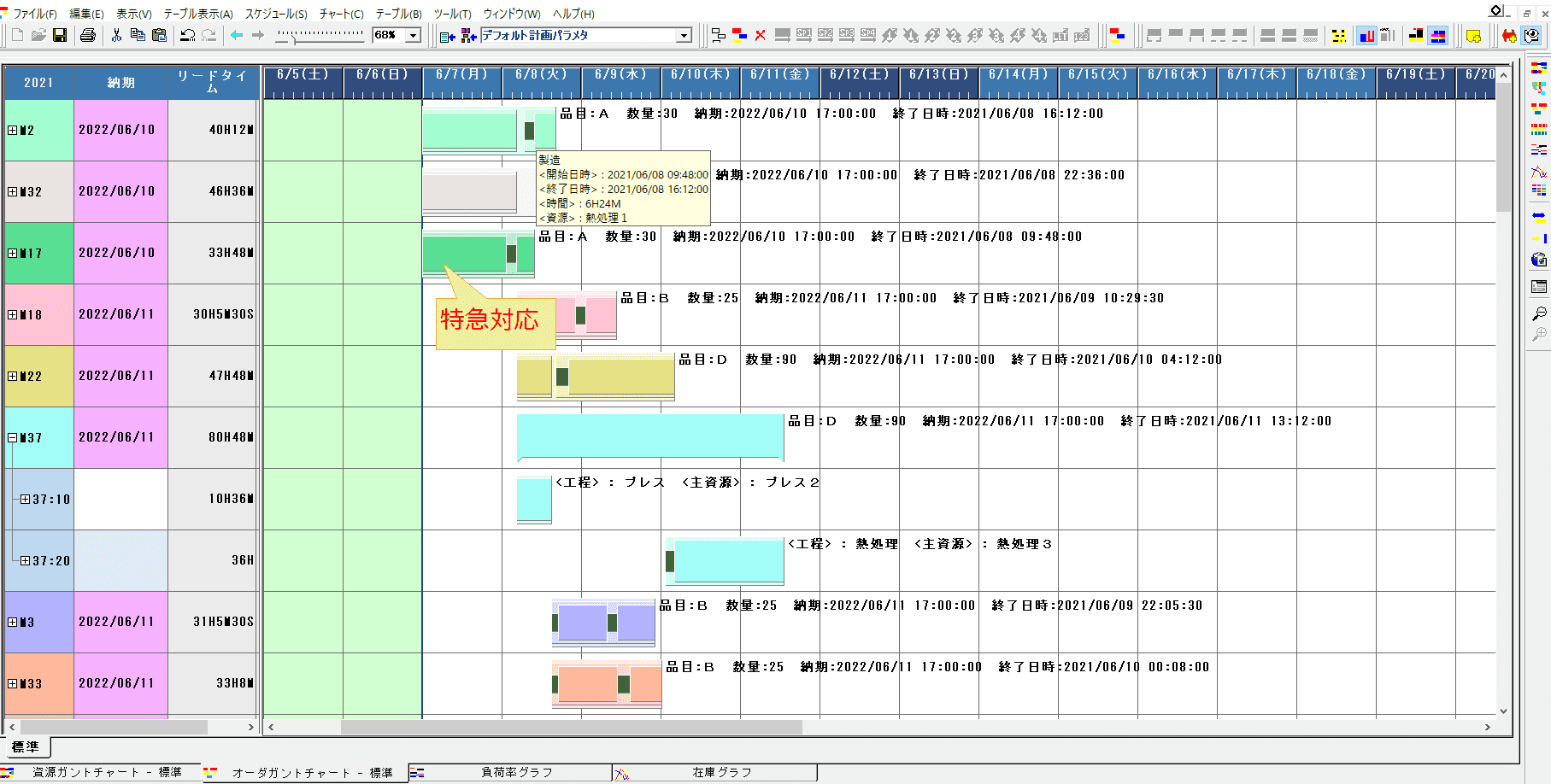Image resolution: width=1551 pixels, height=784 pixels.
Task: Expand order row M2
Action: point(12,131)
